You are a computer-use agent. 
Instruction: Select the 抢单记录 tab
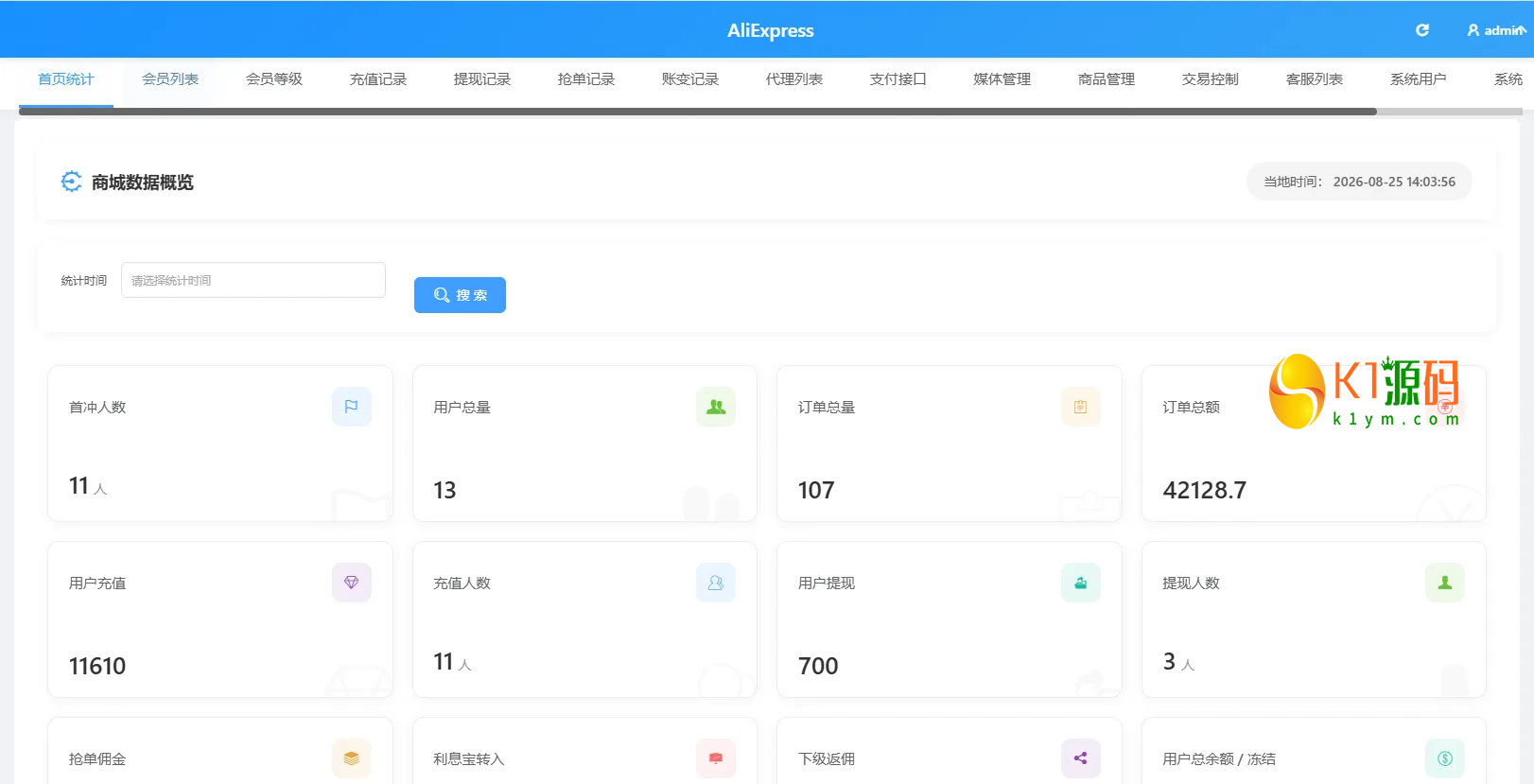tap(586, 79)
